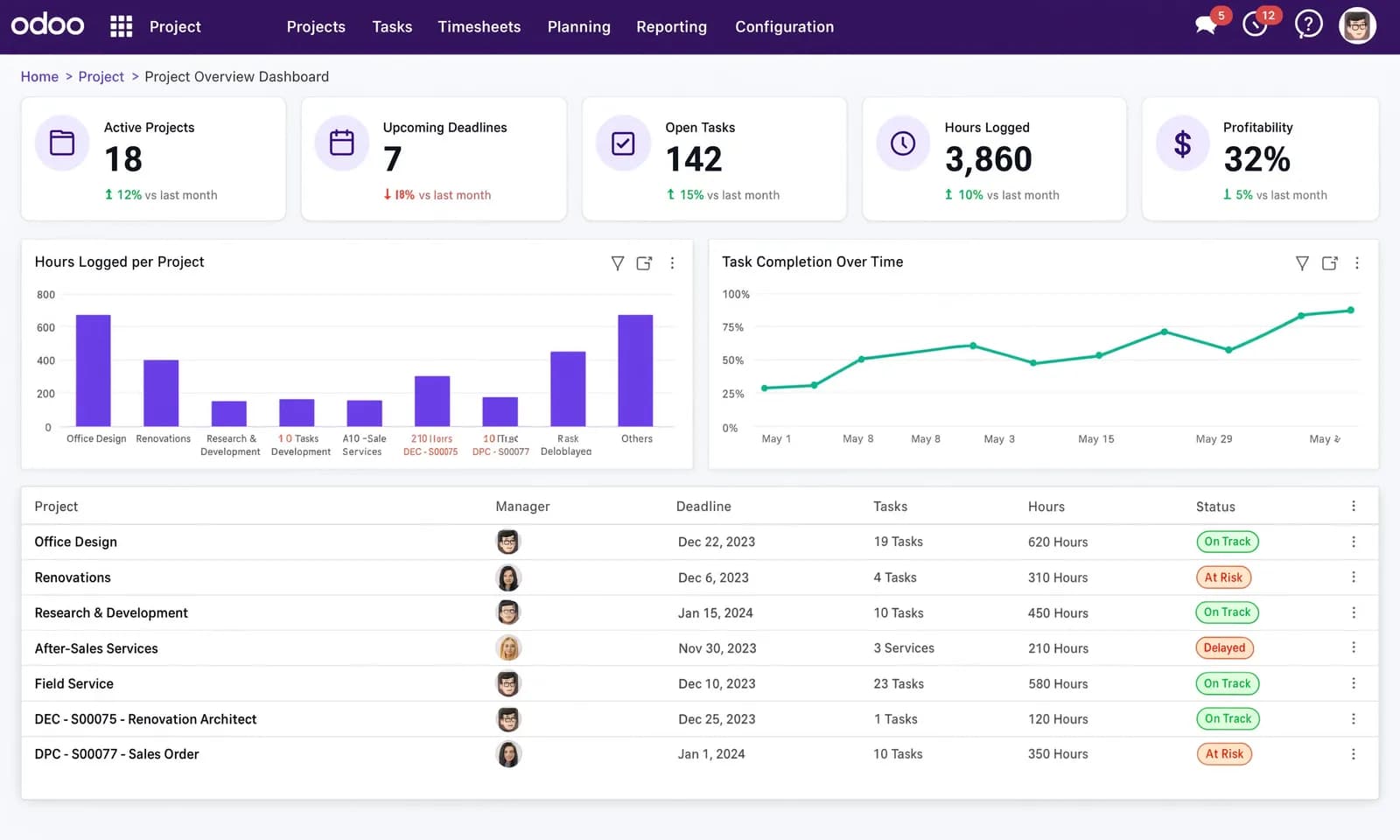Click manager avatar in Renovations row
Viewport: 1400px width, 840px height.
coord(508,577)
